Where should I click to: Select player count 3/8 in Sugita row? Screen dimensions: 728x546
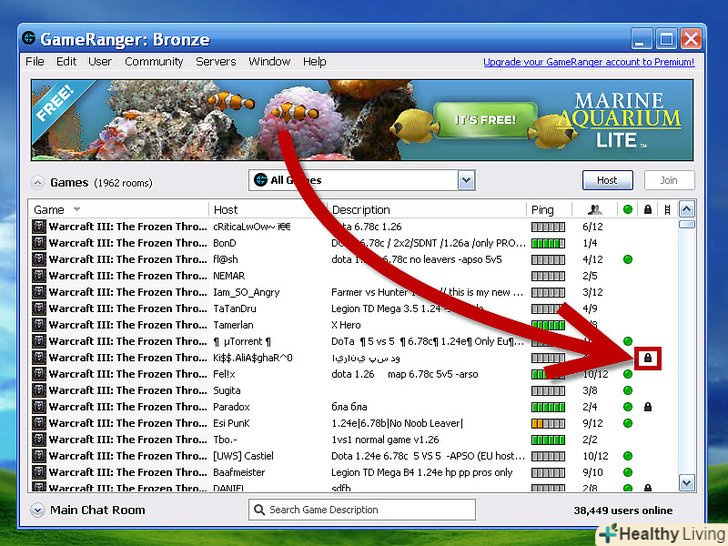590,390
